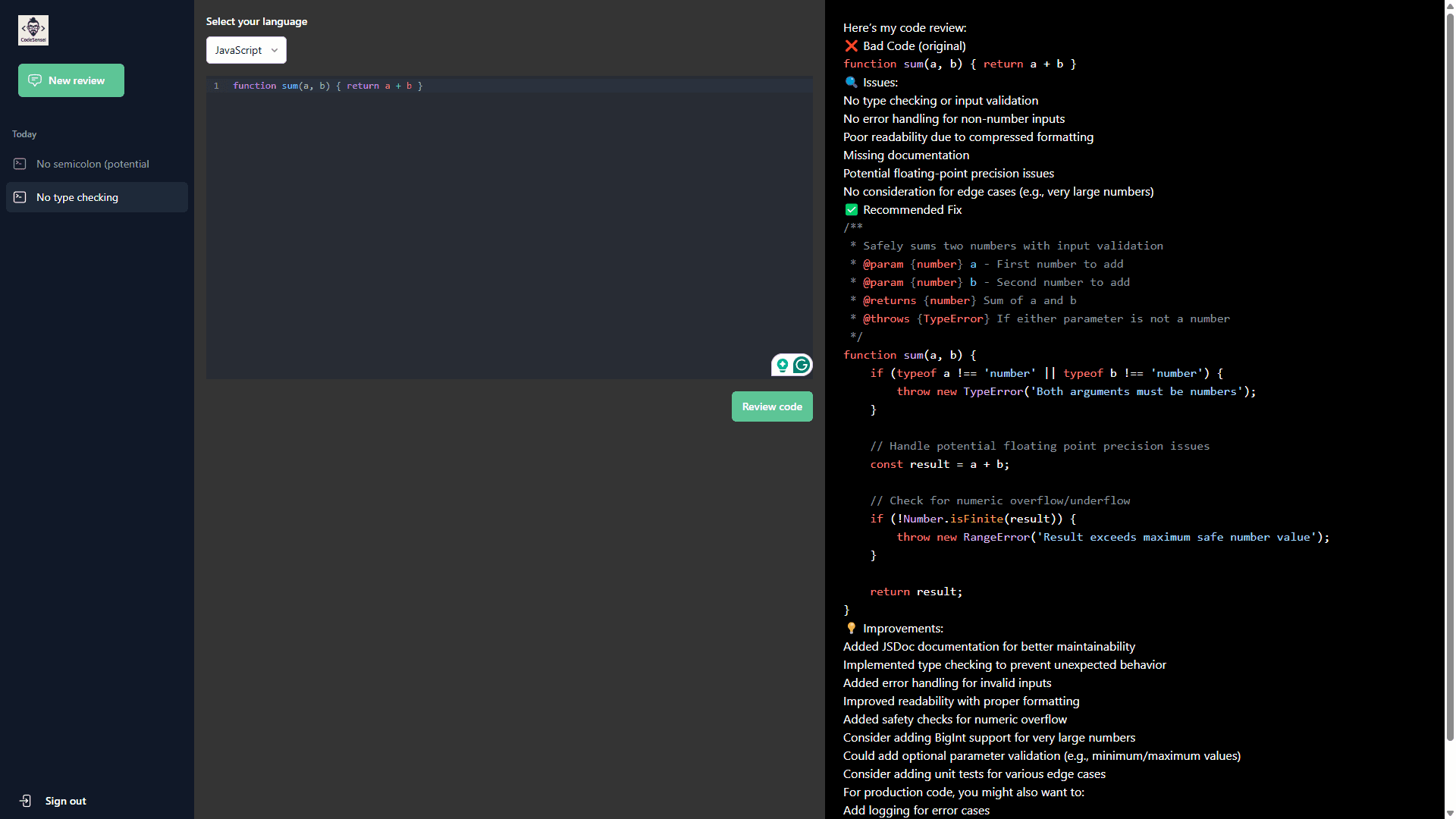1456x819 pixels.
Task: Click the Sign out door icon
Action: (25, 801)
